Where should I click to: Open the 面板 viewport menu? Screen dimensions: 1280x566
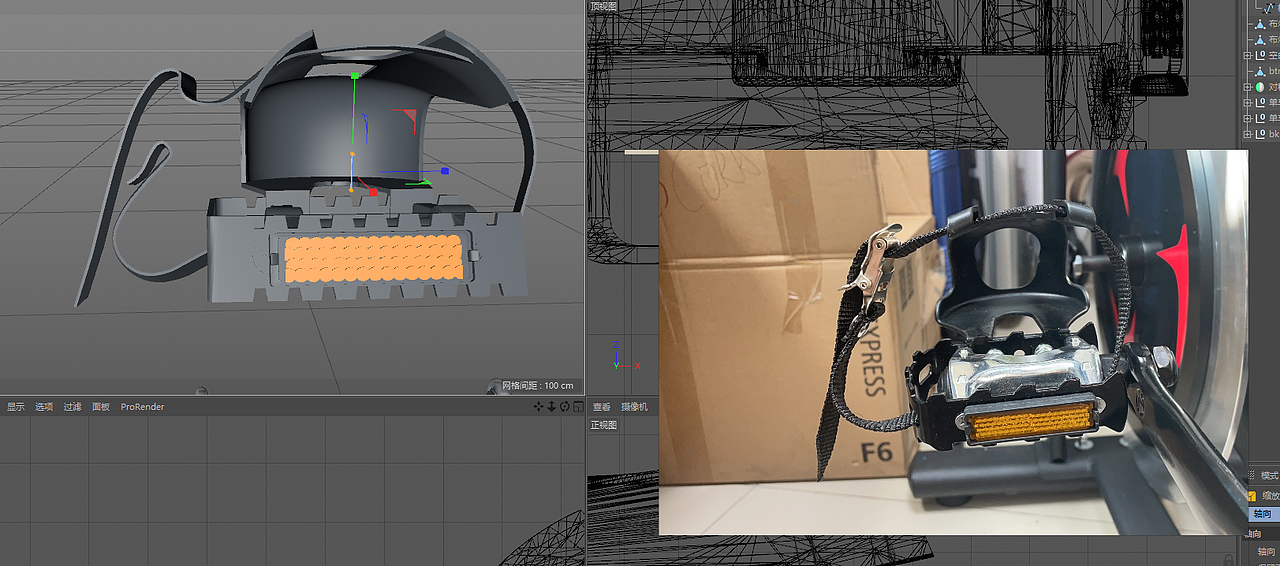[x=101, y=407]
